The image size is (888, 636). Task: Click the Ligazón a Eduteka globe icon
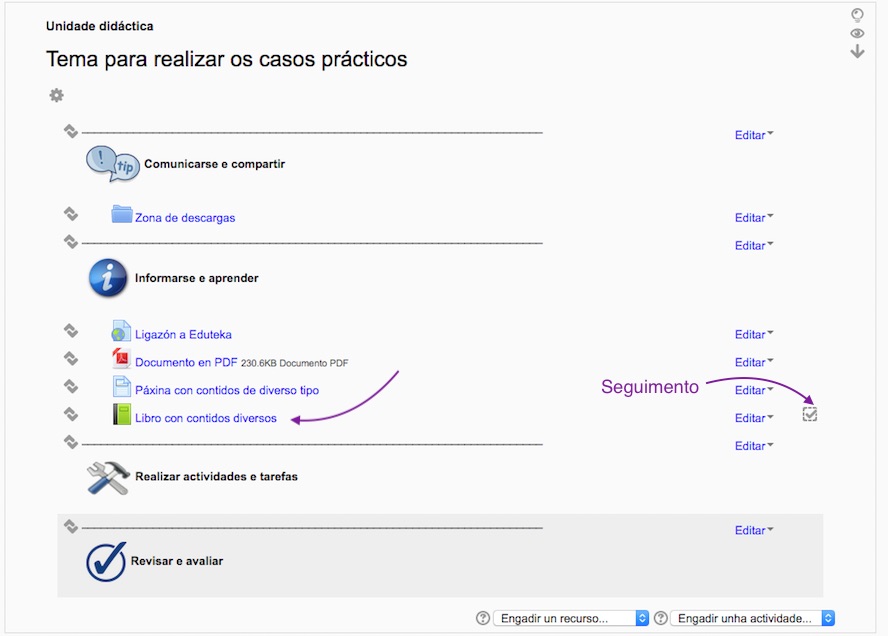(122, 332)
